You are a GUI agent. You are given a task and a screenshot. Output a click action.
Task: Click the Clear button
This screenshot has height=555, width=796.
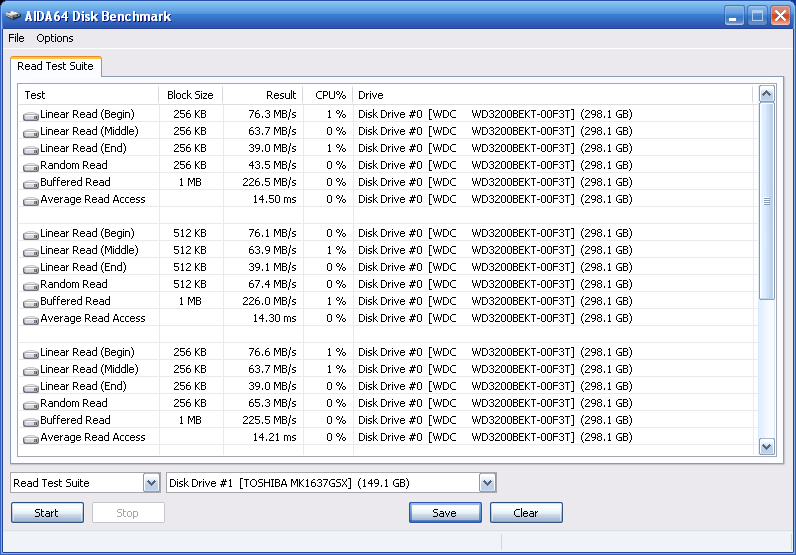tap(526, 513)
